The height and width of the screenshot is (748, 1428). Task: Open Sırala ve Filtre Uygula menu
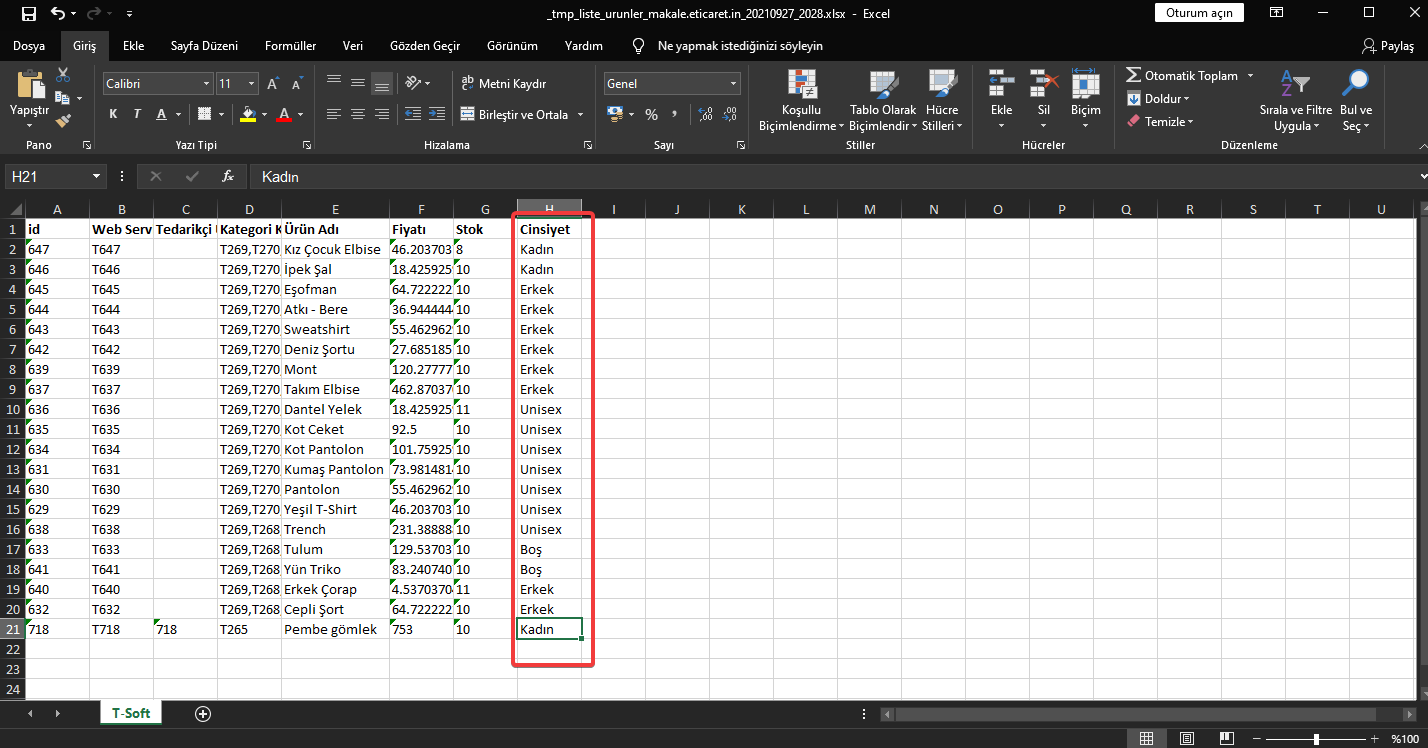click(1295, 101)
